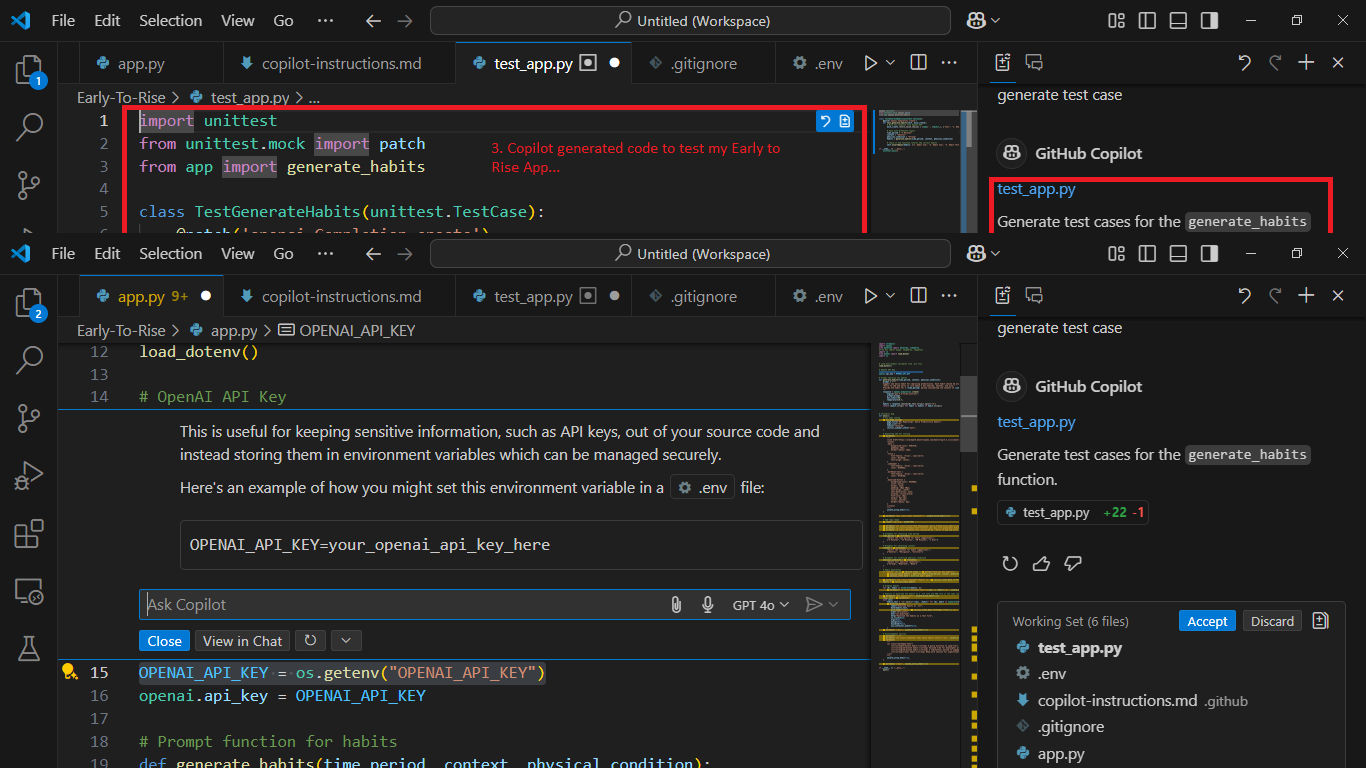This screenshot has width=1366, height=768.
Task: Expand the send options chevron in Ask Copilot
Action: pos(833,604)
